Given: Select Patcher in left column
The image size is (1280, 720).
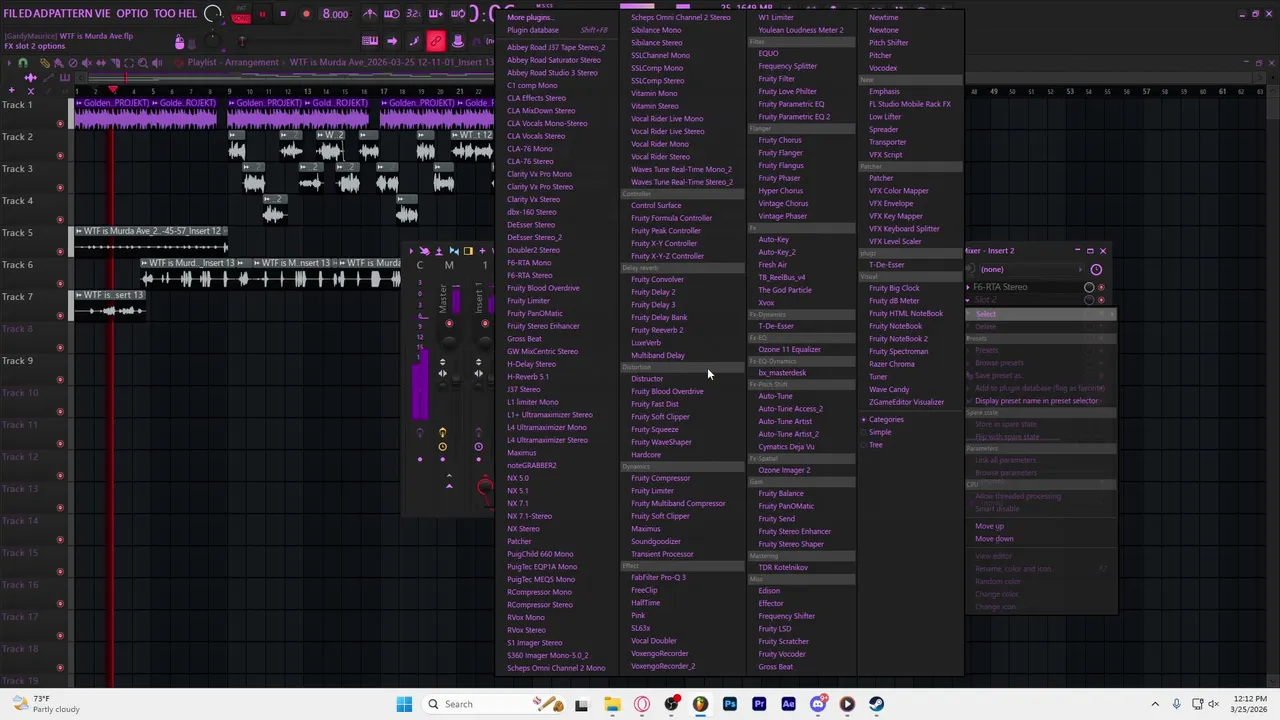Looking at the screenshot, I should [519, 542].
